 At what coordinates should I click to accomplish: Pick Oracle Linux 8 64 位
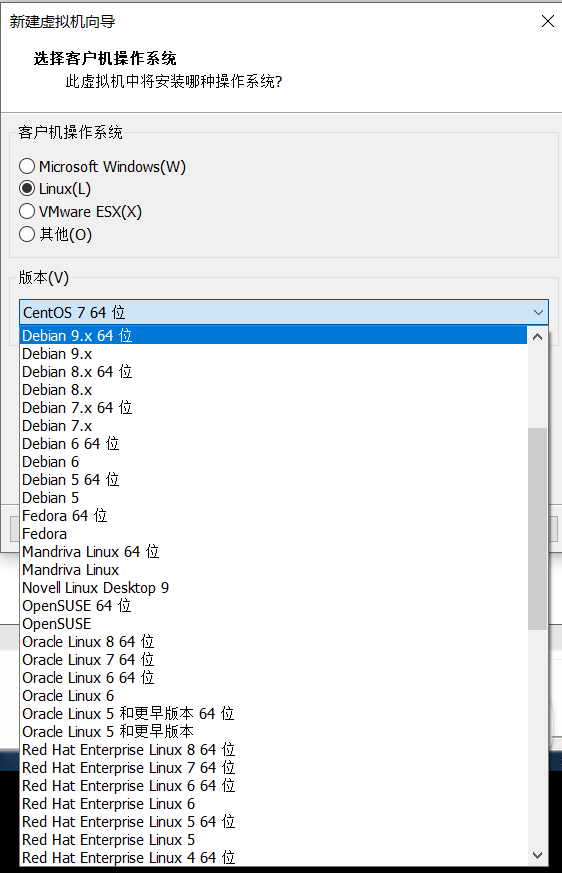tap(273, 642)
